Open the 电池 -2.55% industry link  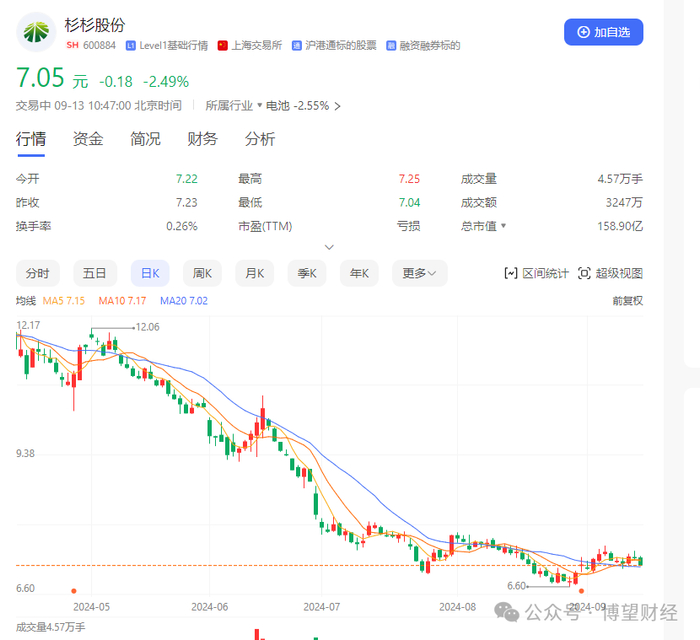pos(303,106)
